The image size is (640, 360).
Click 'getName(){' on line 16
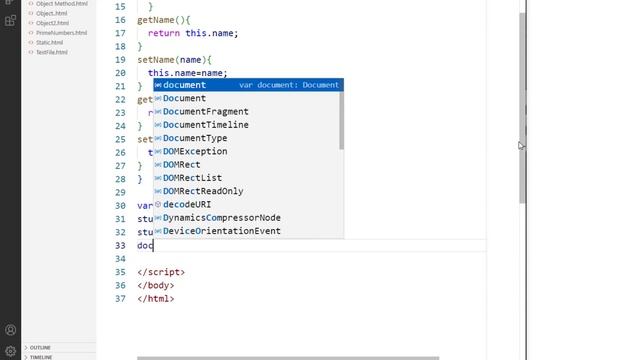tap(164, 20)
